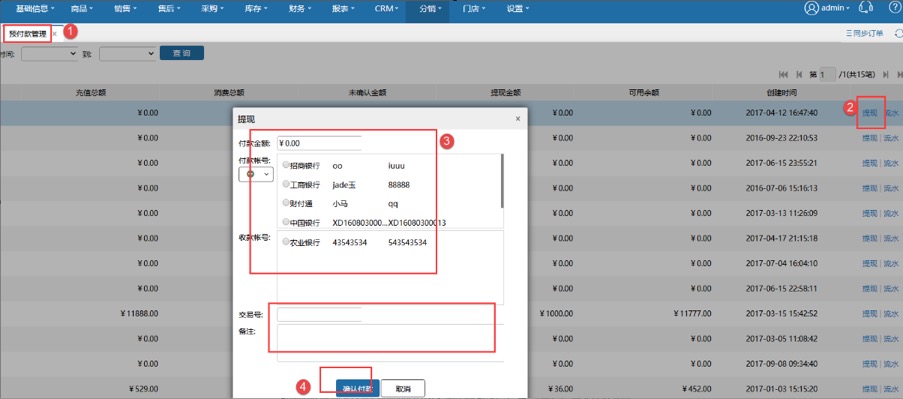
Task: Click the ¥11777.00 available balance cell
Action: pos(692,314)
